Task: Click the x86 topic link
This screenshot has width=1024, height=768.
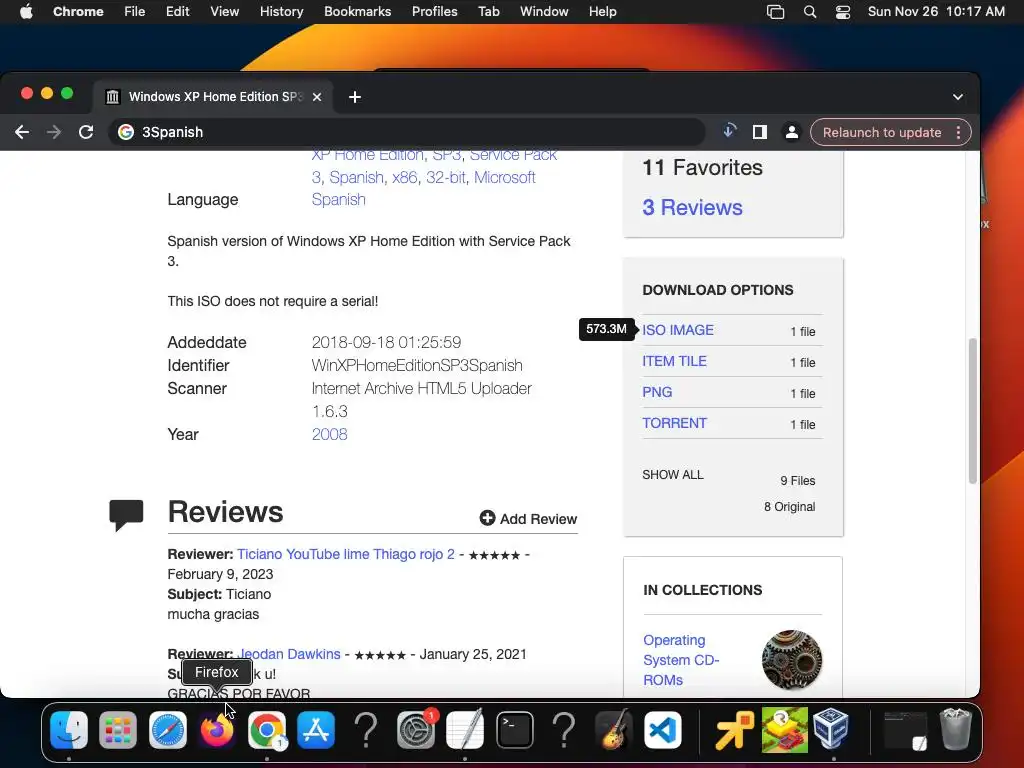Action: [404, 177]
